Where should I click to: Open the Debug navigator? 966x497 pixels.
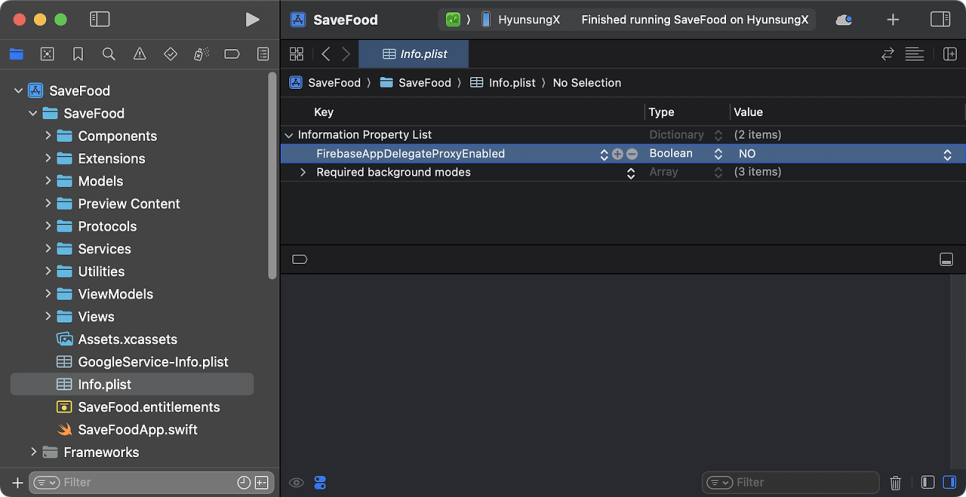click(201, 54)
